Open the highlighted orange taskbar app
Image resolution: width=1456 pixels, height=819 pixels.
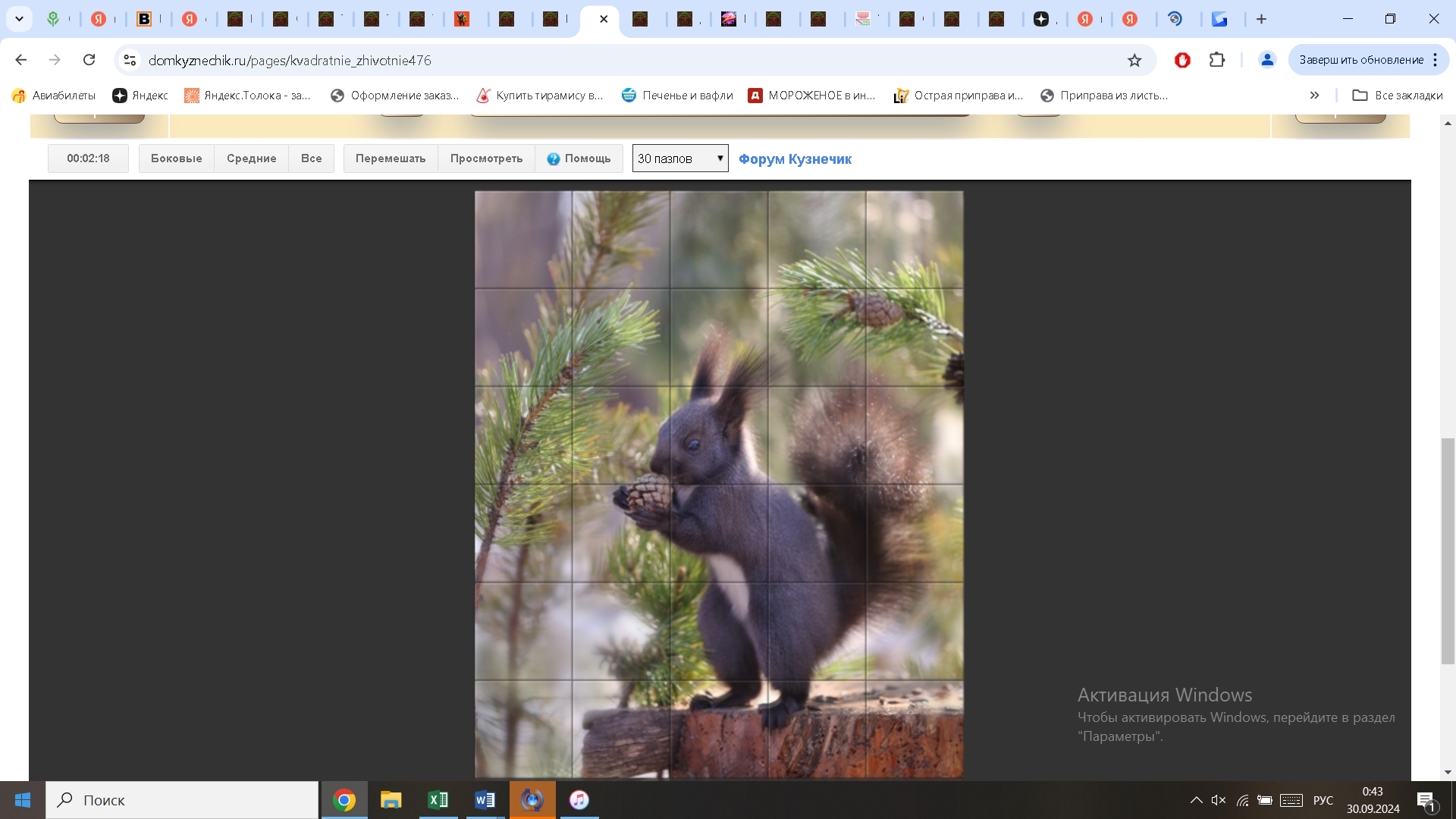(532, 800)
